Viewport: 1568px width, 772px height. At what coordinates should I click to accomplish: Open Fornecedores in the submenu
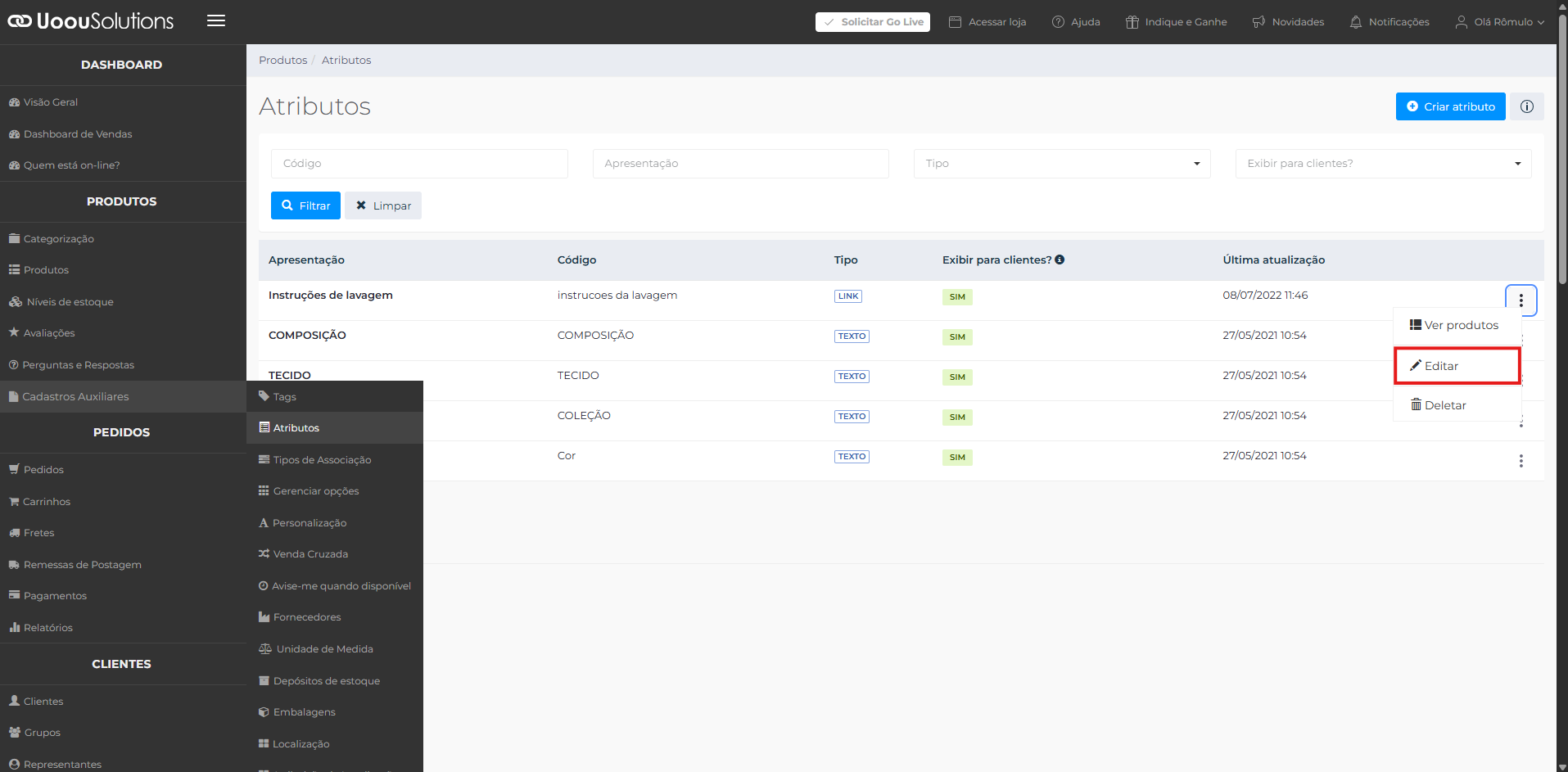tap(335, 617)
